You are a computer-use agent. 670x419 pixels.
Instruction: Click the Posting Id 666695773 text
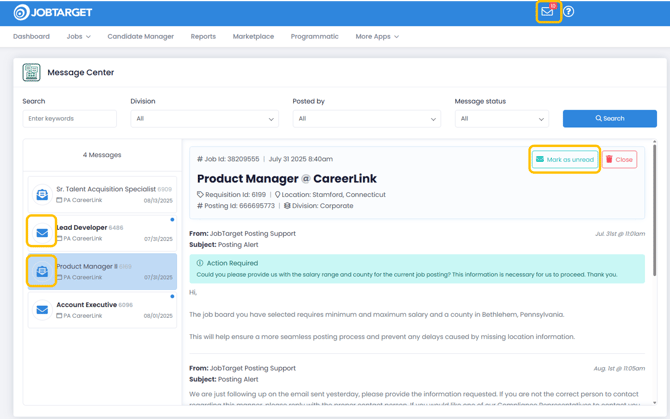tap(236, 205)
